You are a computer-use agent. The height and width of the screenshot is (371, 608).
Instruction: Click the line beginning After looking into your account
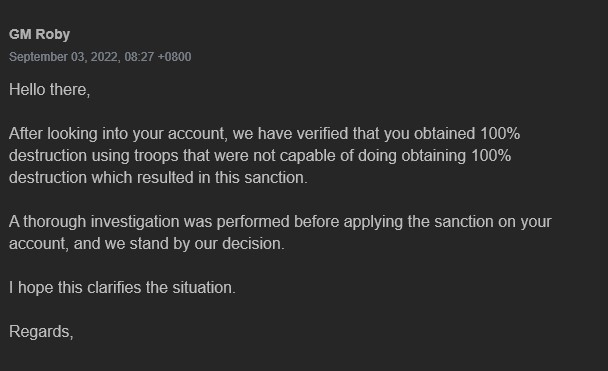pos(264,134)
